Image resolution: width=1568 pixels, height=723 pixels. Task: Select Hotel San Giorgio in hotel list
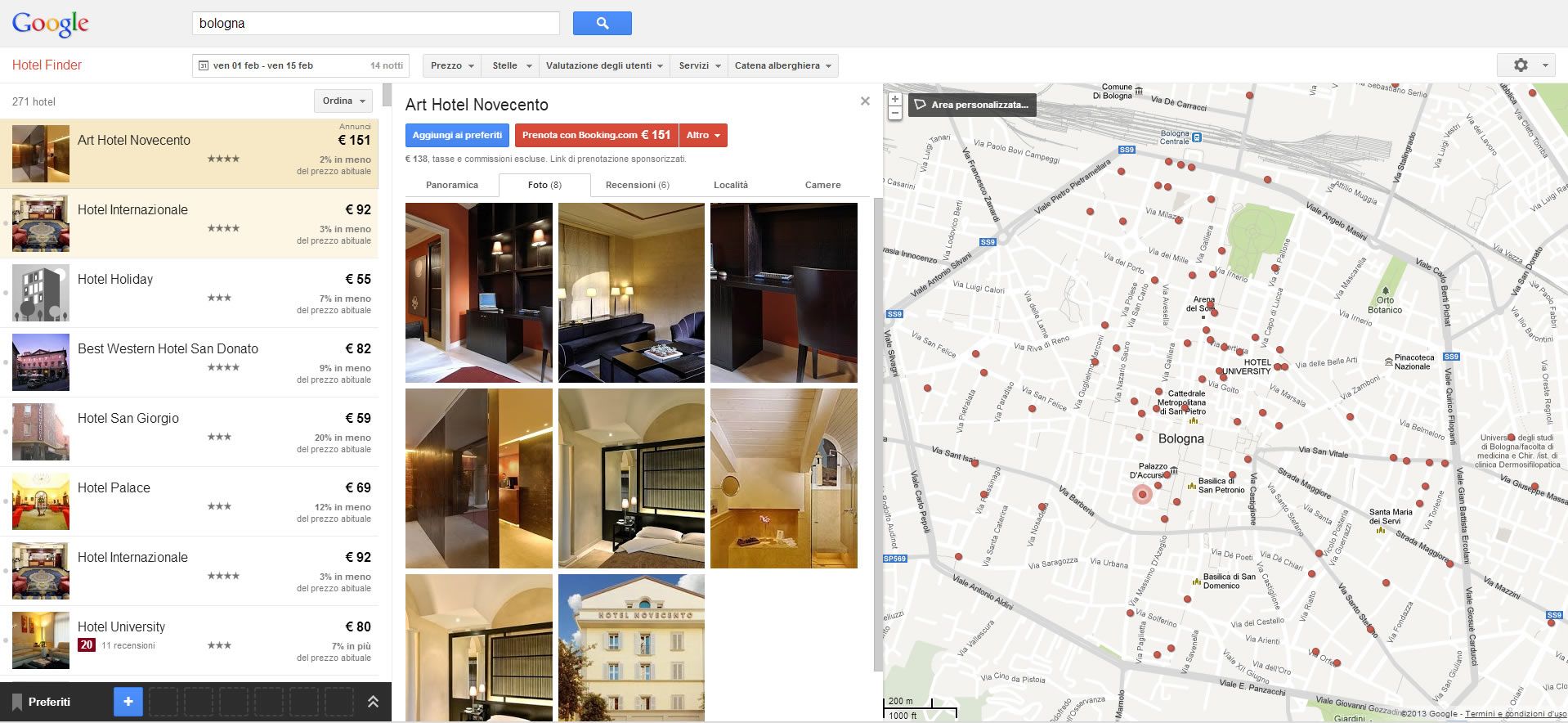[189, 432]
